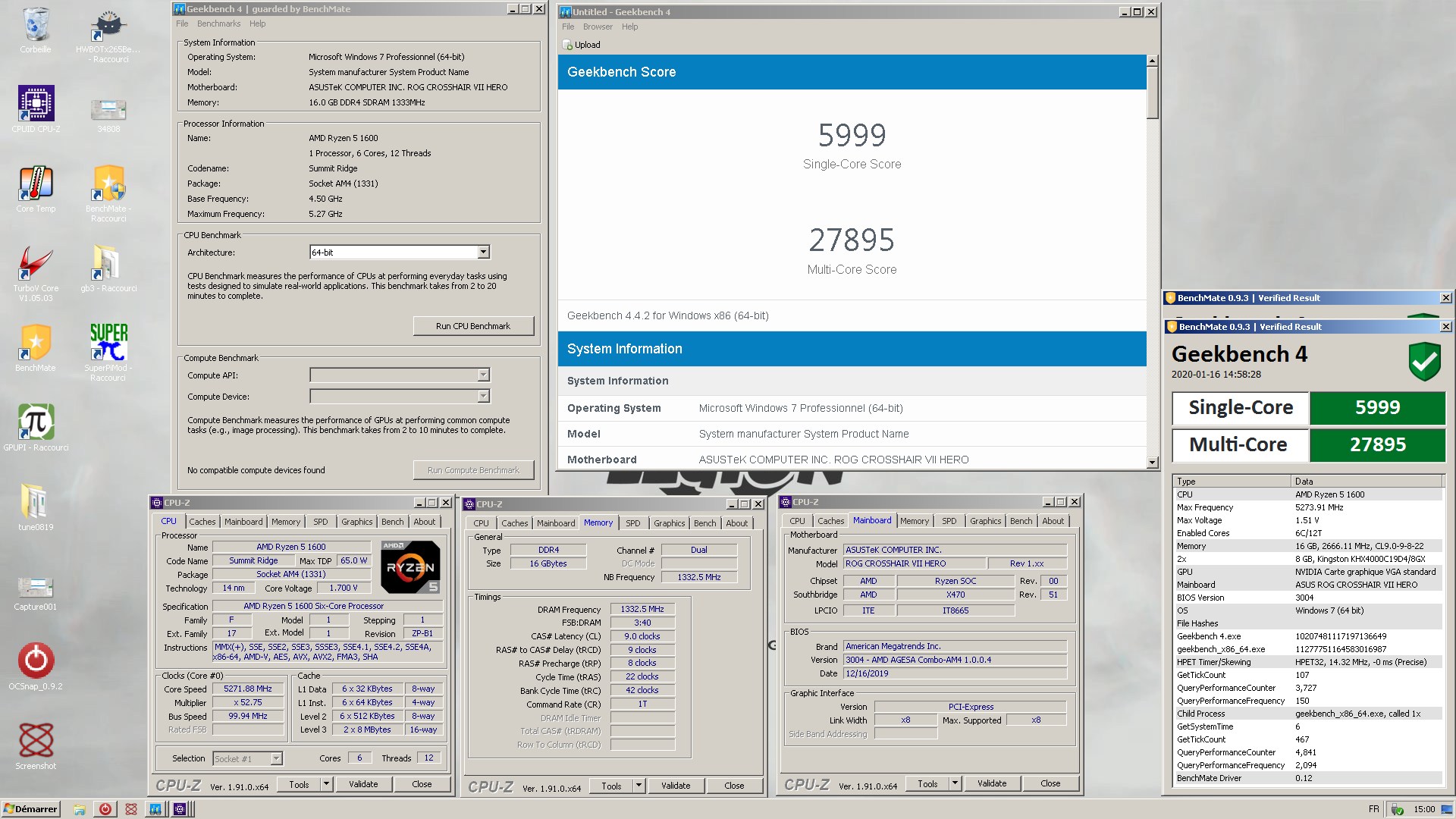
Task: Click Tools button in CPU-Z Mainboard window
Action: [x=927, y=783]
